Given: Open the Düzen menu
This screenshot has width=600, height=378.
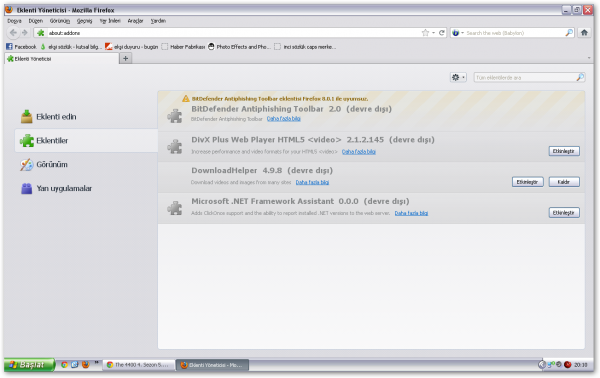Looking at the screenshot, I should point(36,21).
